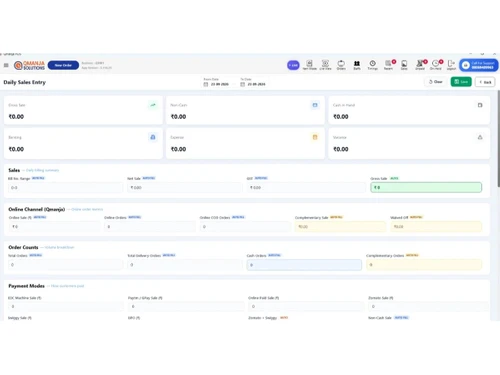Open Unpaid orders icon
Viewport: 500px width, 375px height.
click(x=420, y=65)
